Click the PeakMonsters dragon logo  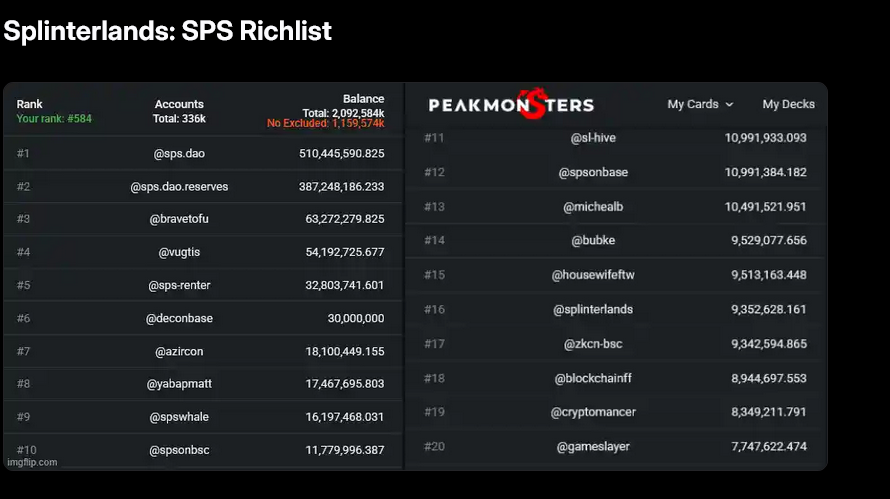pyautogui.click(x=511, y=104)
